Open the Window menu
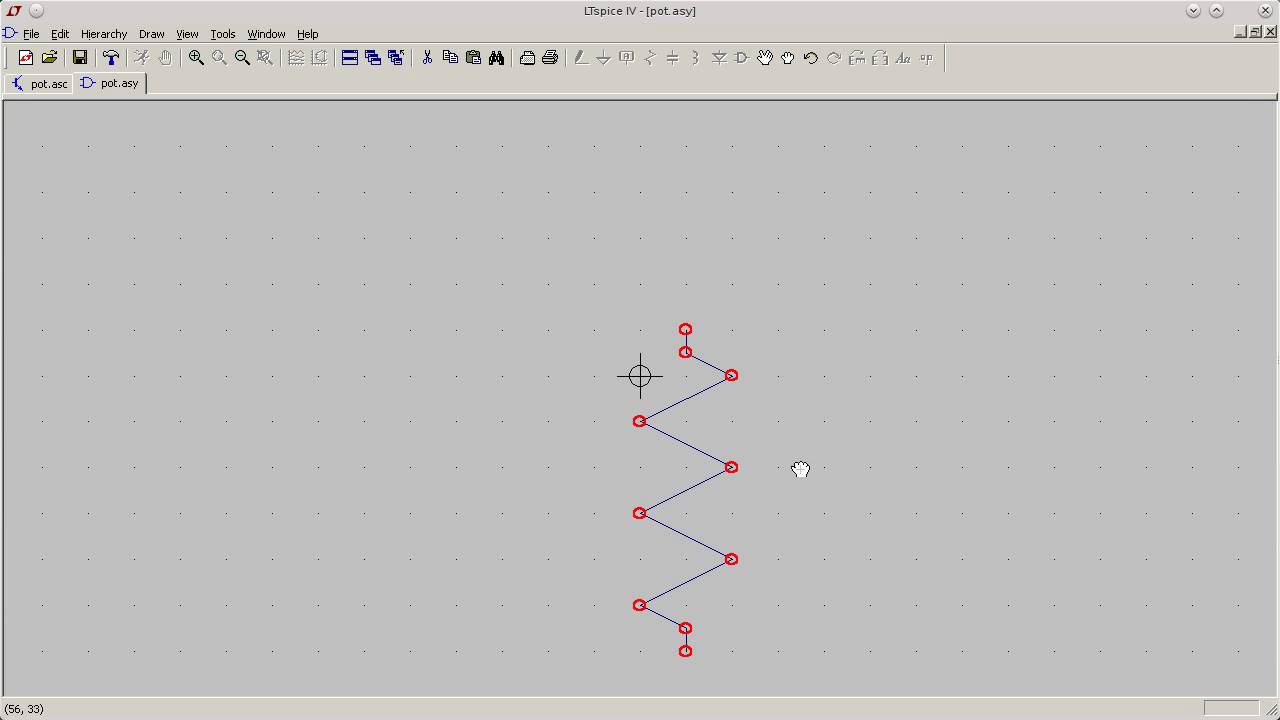The image size is (1280, 720). [266, 34]
